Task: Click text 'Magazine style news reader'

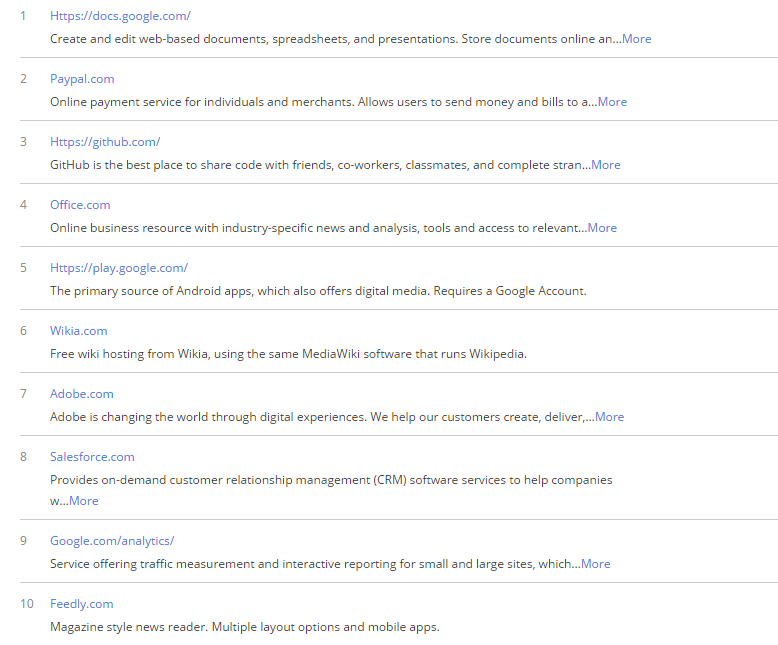Action: point(129,627)
